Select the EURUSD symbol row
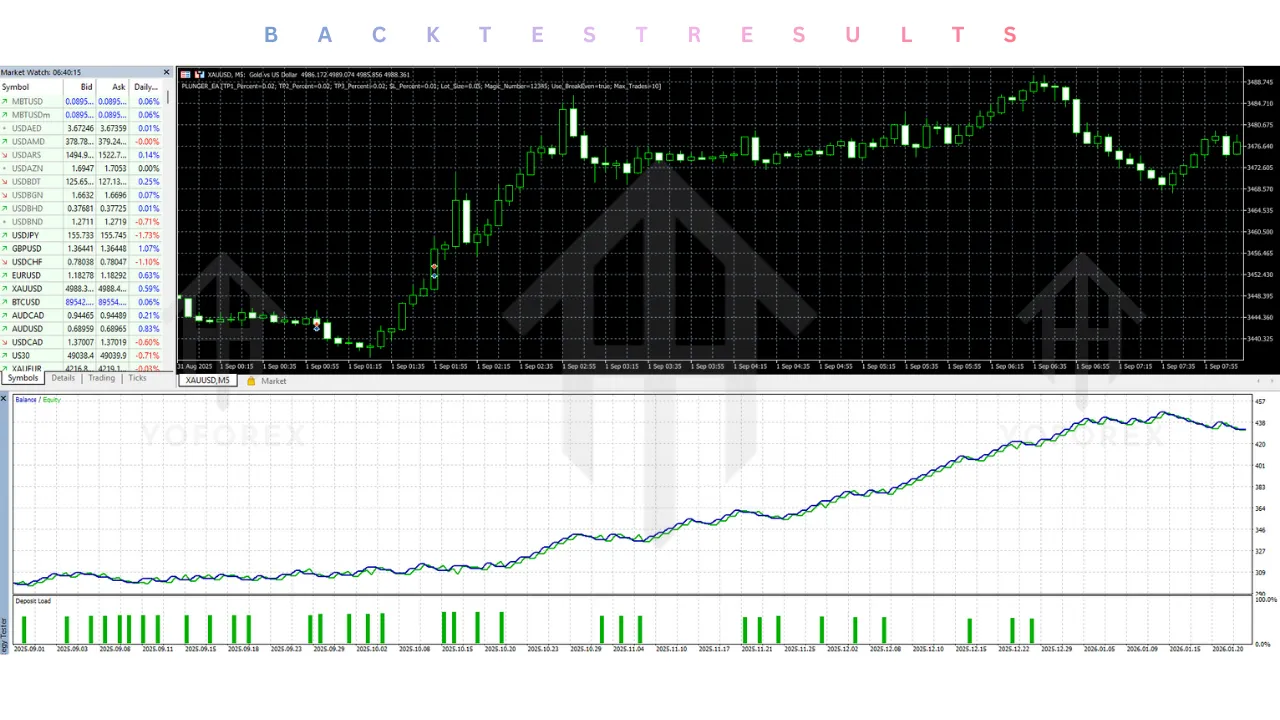Image resolution: width=1280 pixels, height=720 pixels. click(82, 275)
